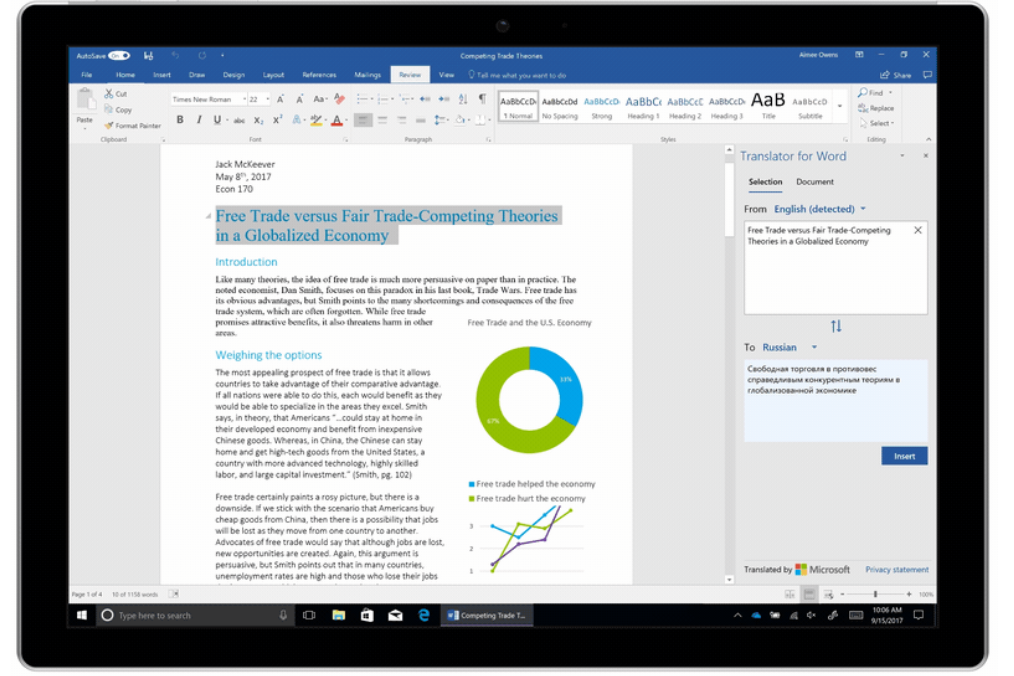This screenshot has height=676, width=1014.
Task: Cut the selected text
Action: [x=116, y=94]
